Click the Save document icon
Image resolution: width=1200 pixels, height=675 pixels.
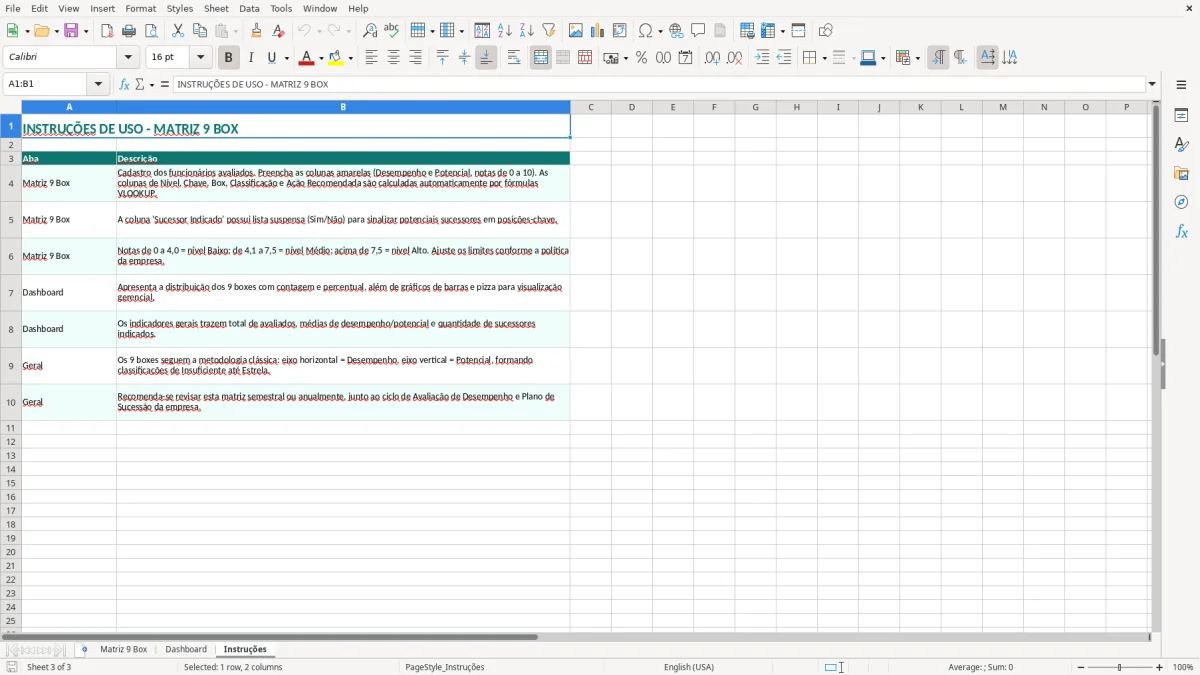tap(71, 31)
